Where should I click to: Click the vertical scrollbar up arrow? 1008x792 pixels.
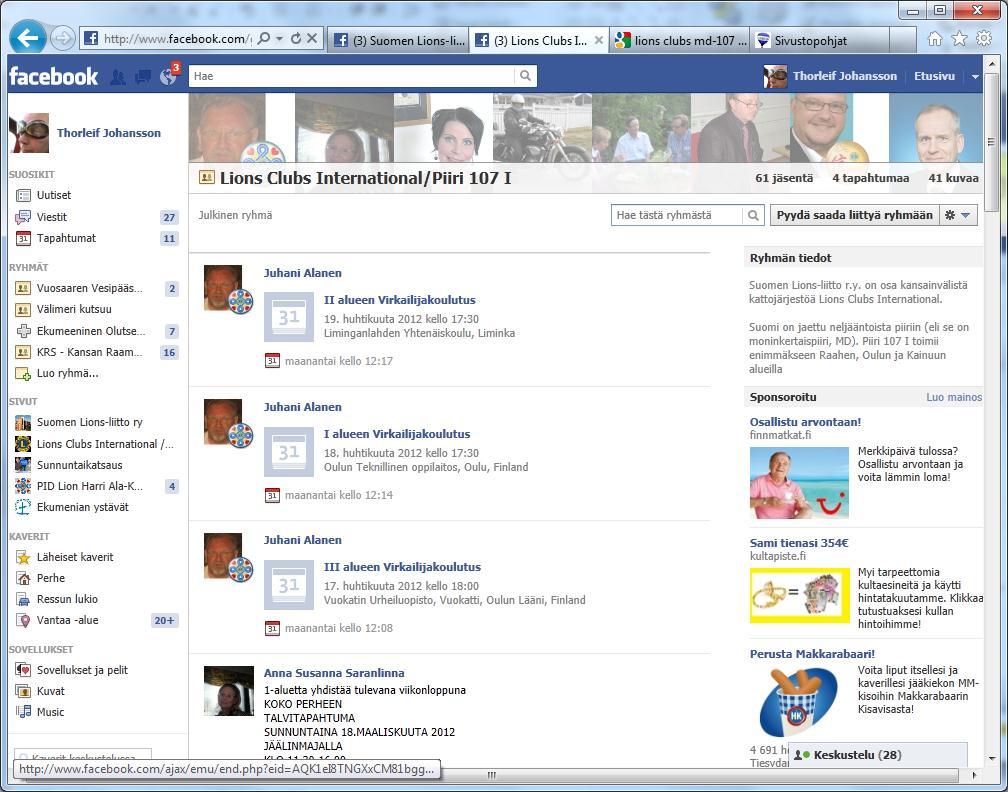pos(991,65)
